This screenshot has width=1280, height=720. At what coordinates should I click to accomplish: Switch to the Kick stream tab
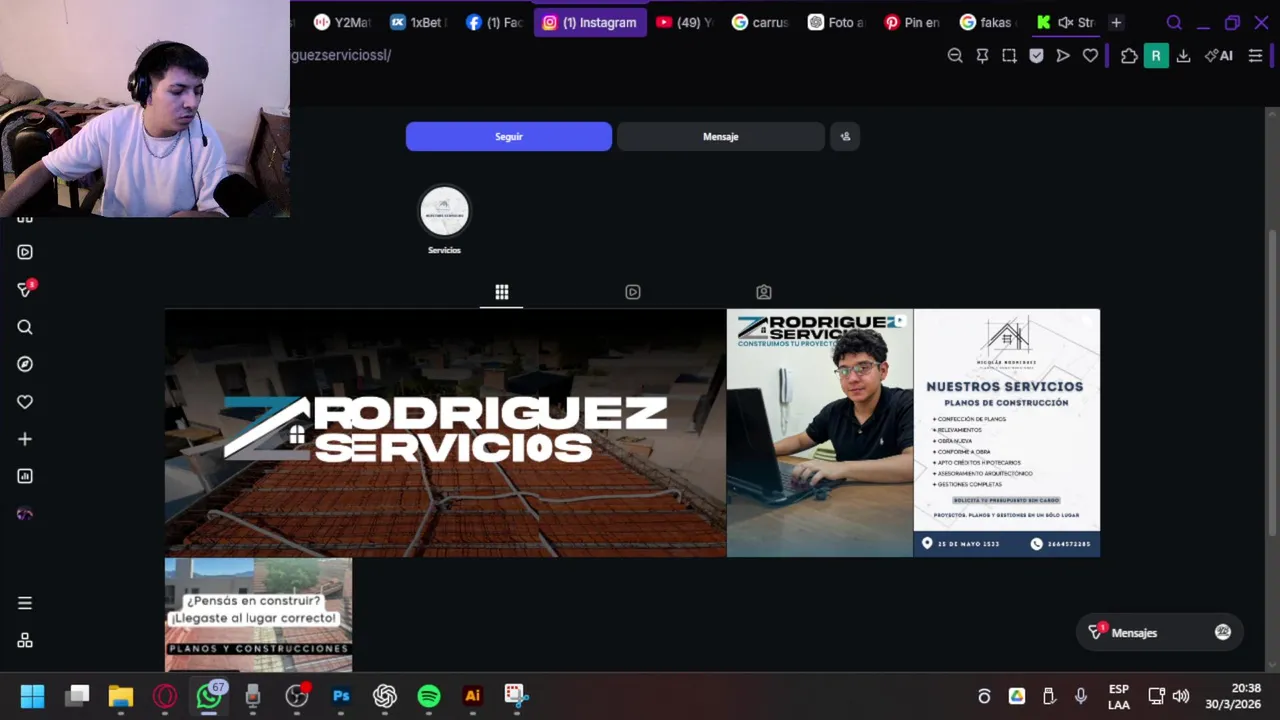tap(1065, 22)
